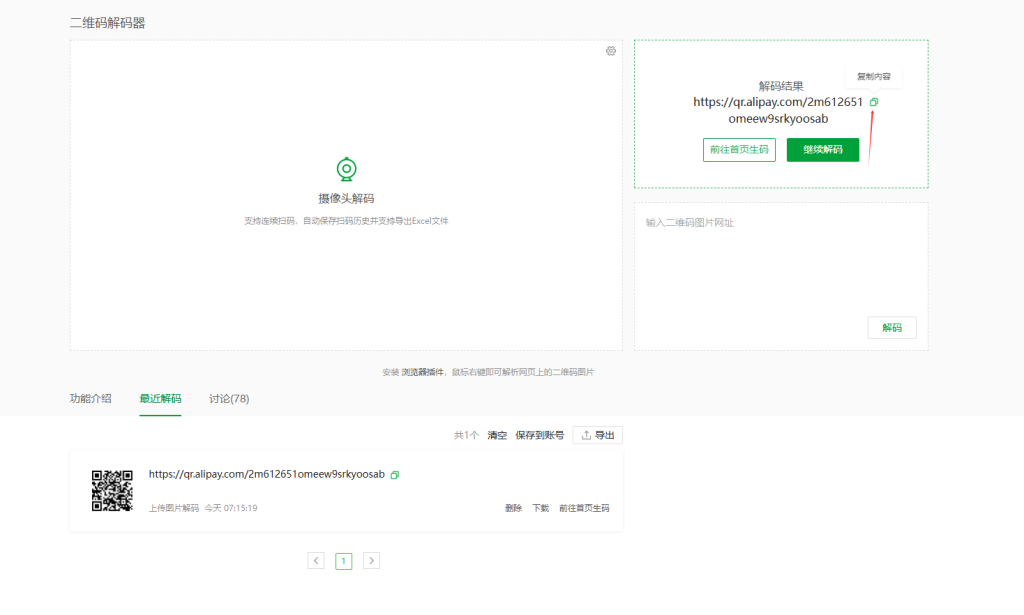The height and width of the screenshot is (615, 1024).
Task: Click 前往首页生码 button in result panel
Action: click(739, 150)
